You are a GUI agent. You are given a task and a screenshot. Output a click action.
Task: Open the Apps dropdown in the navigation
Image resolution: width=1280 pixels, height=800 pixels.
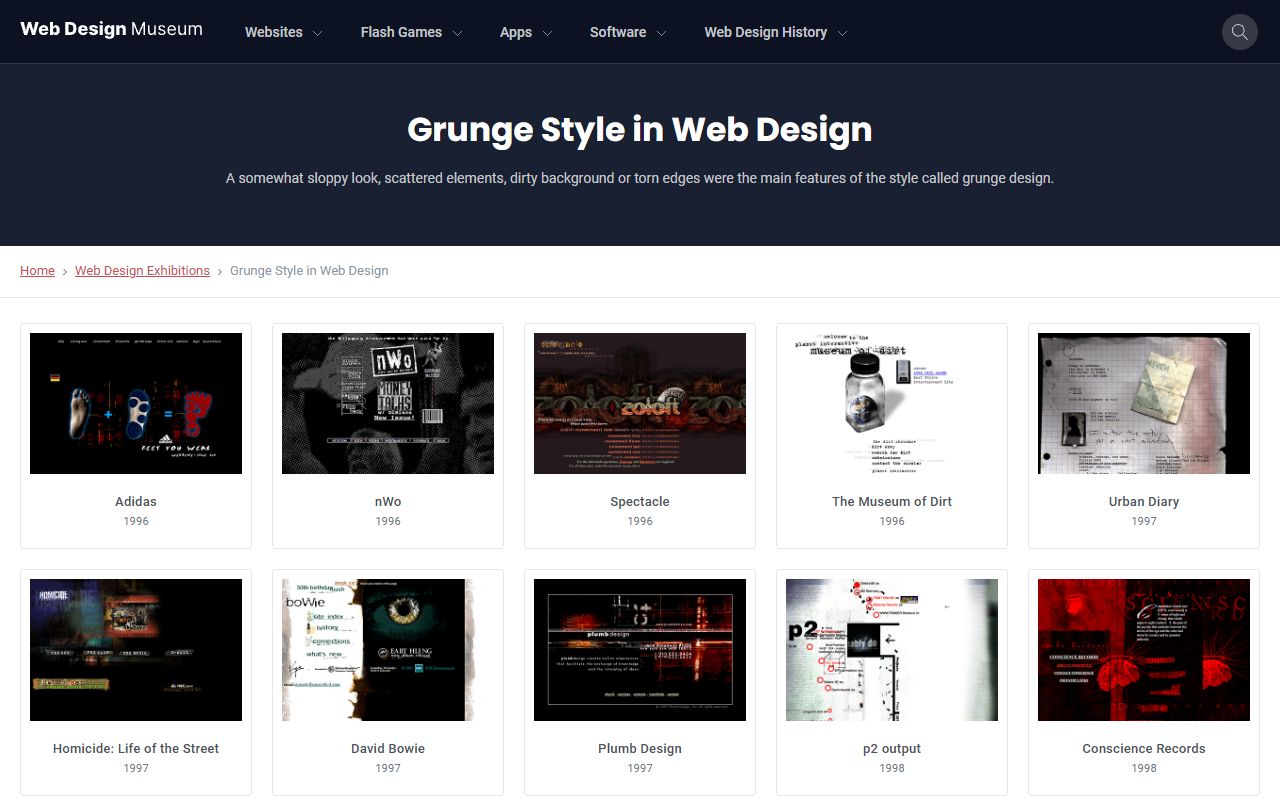[x=524, y=32]
